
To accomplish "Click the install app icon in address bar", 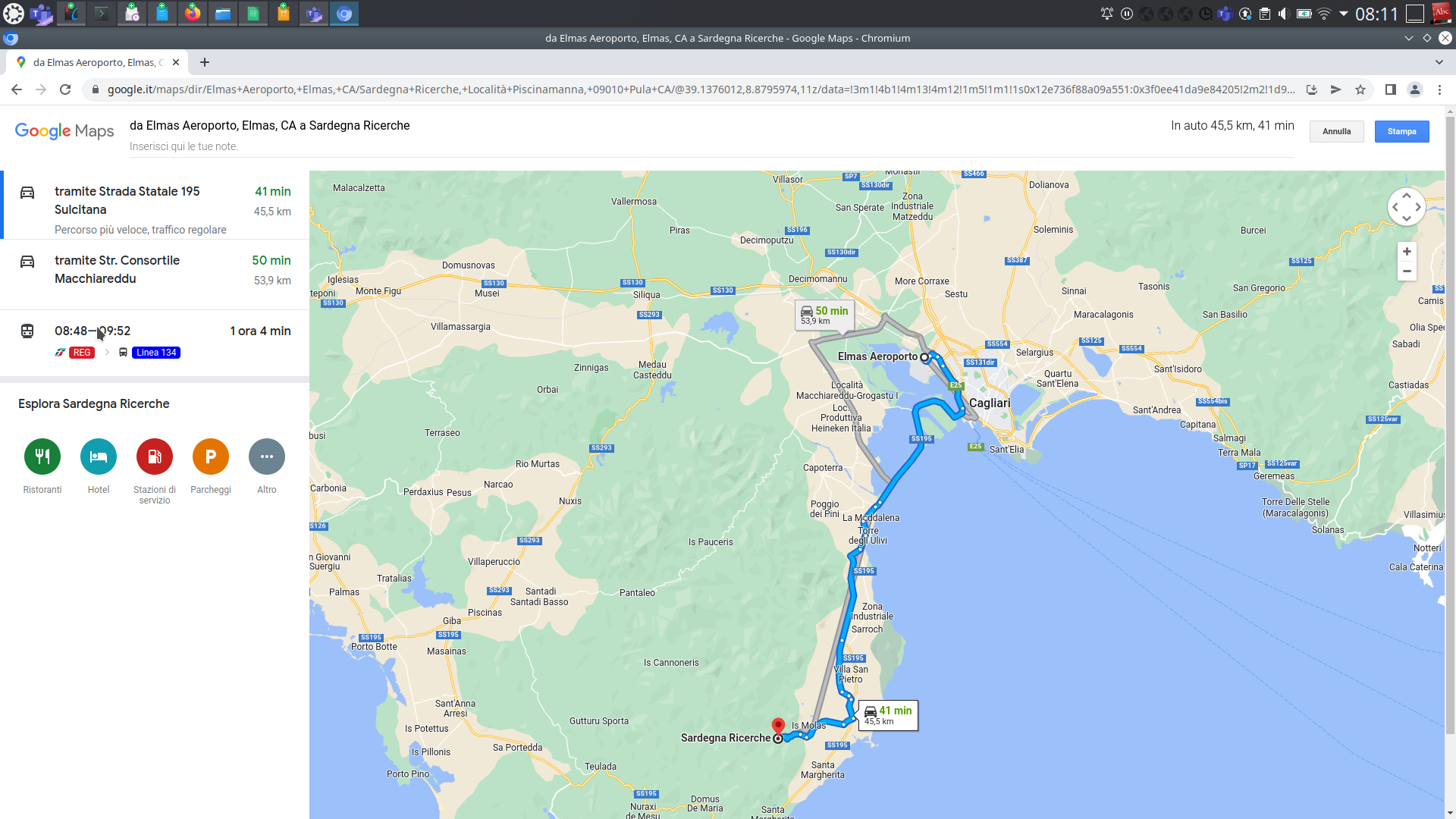I will point(1312,89).
